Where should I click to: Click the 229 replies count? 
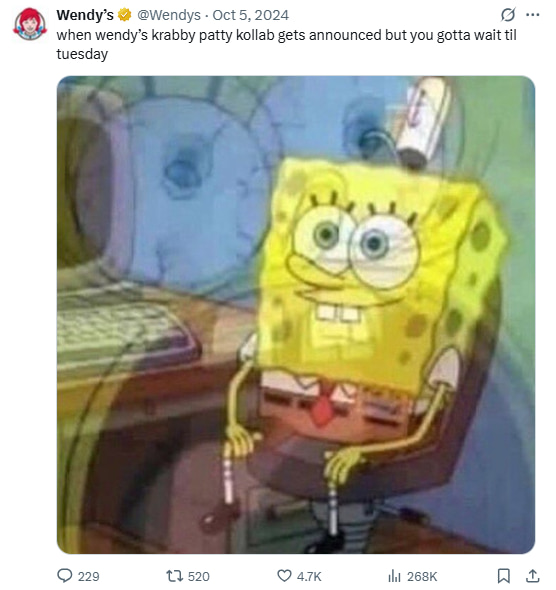[x=89, y=576]
